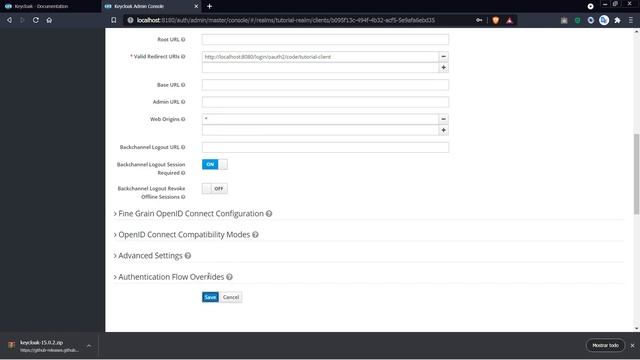The width and height of the screenshot is (640, 360).
Task: Save the client settings
Action: coord(210,297)
